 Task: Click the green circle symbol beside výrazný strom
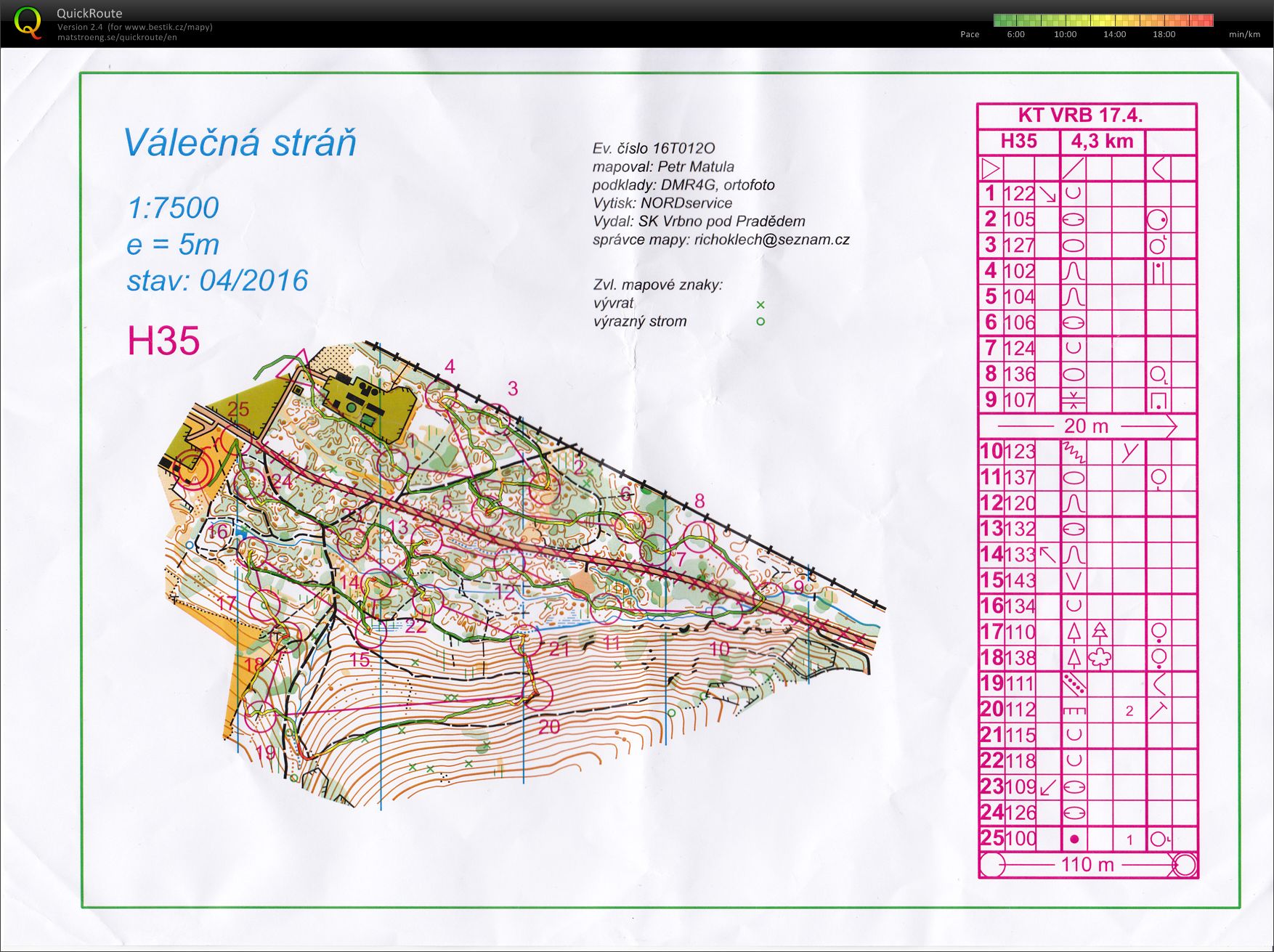point(760,321)
